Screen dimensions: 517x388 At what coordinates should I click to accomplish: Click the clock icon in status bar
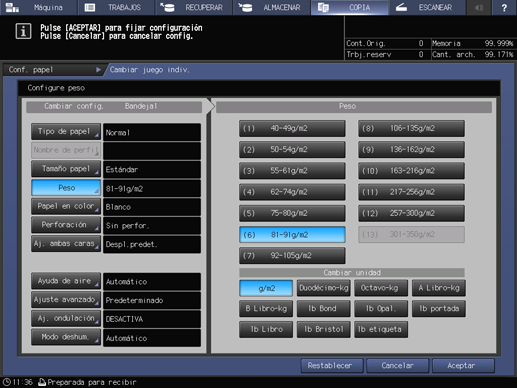click(7, 382)
